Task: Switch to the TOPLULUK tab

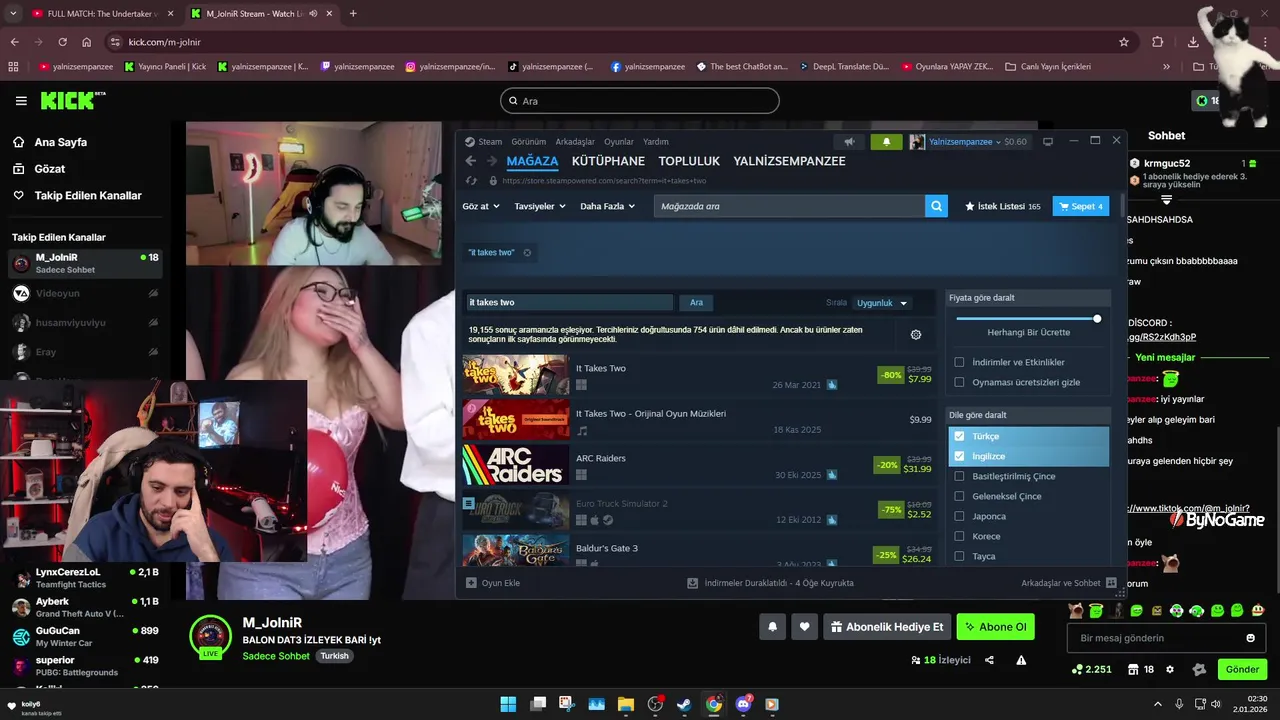Action: pos(689,161)
